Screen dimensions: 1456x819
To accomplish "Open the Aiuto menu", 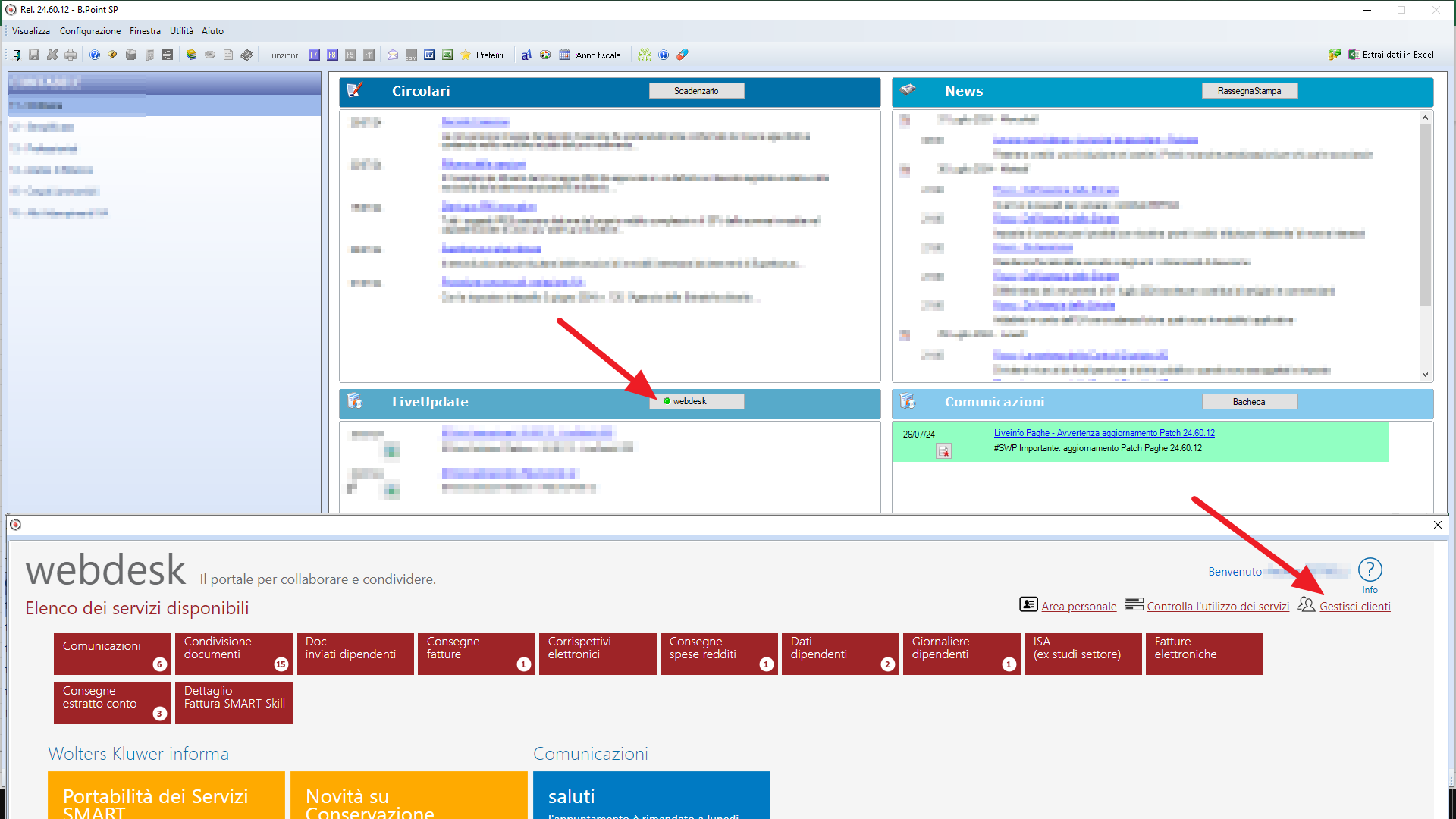I will tap(212, 31).
